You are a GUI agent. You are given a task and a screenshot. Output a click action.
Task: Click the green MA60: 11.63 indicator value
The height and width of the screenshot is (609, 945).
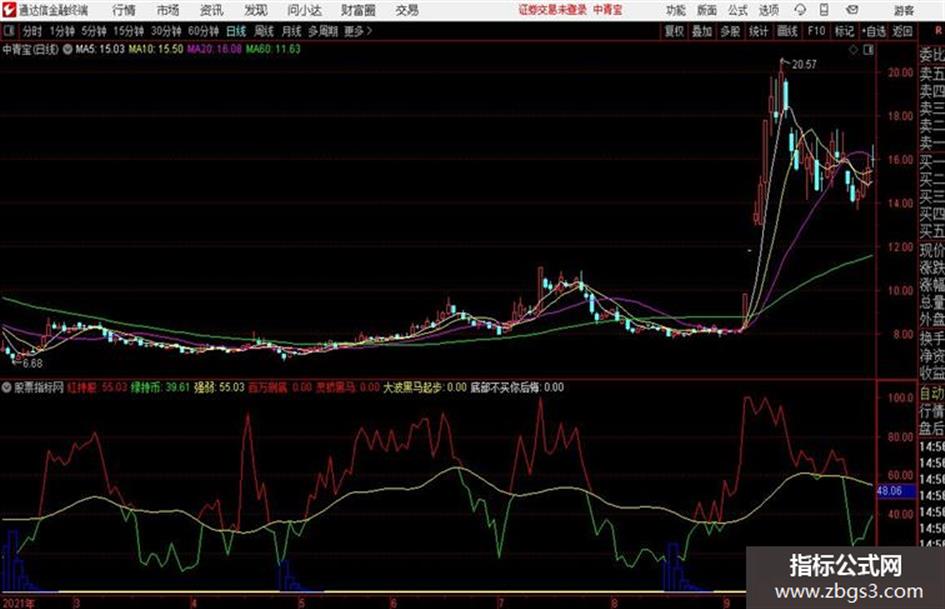point(273,49)
